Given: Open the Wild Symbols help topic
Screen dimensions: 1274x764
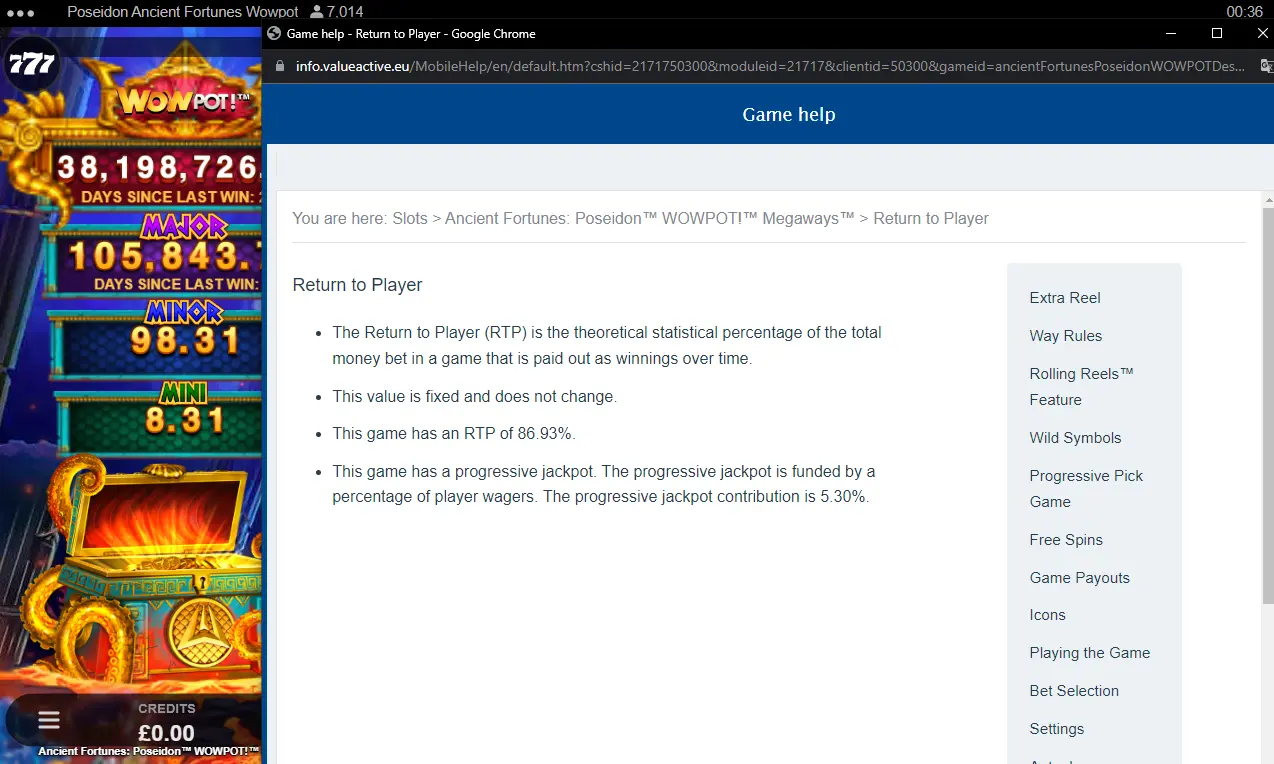Looking at the screenshot, I should click(x=1075, y=438).
